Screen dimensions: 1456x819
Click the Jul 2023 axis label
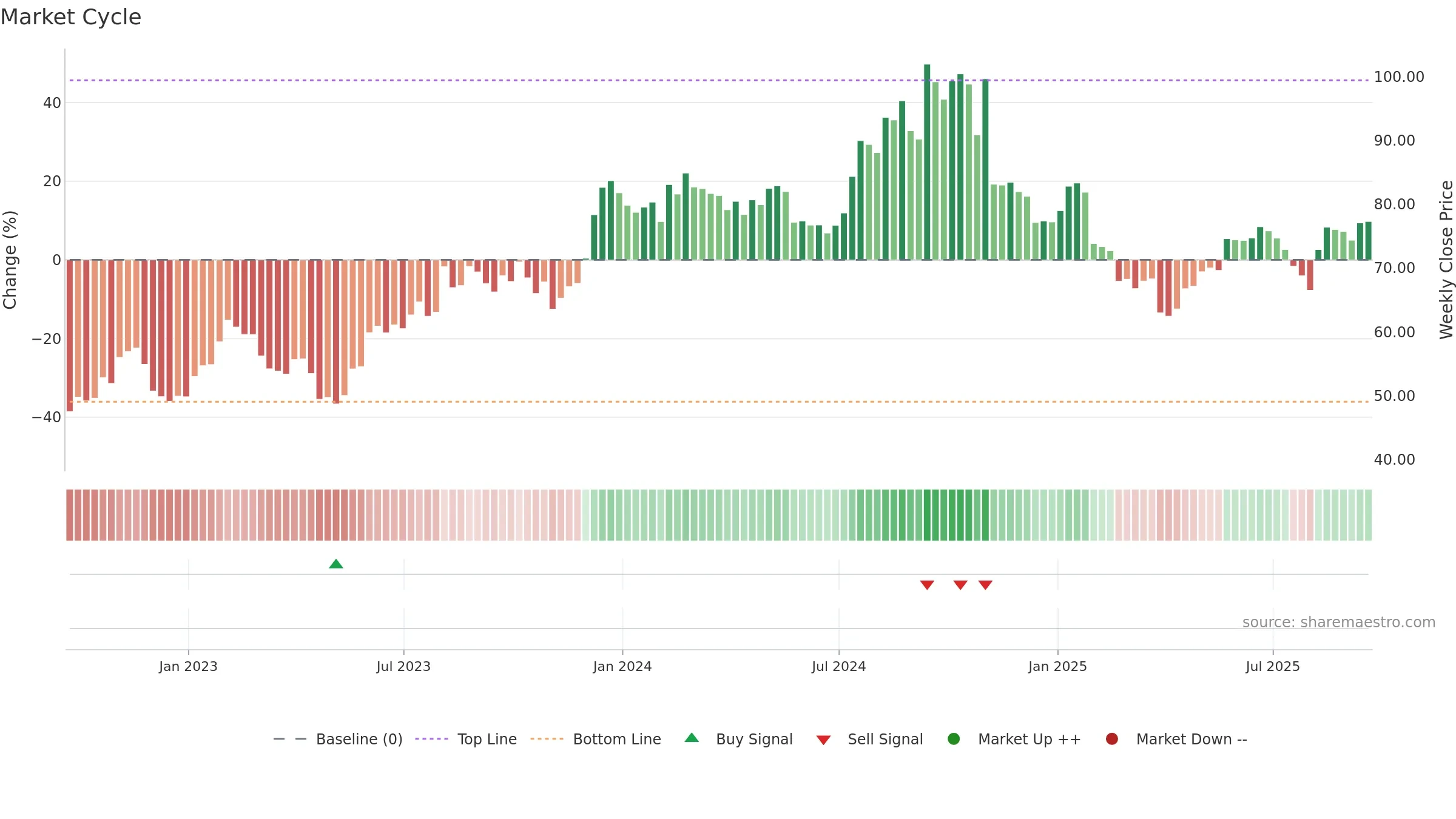click(x=403, y=666)
